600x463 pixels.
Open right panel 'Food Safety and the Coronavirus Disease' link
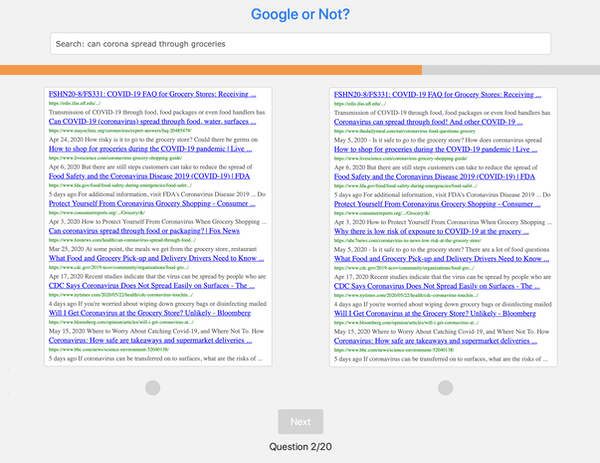tap(434, 177)
